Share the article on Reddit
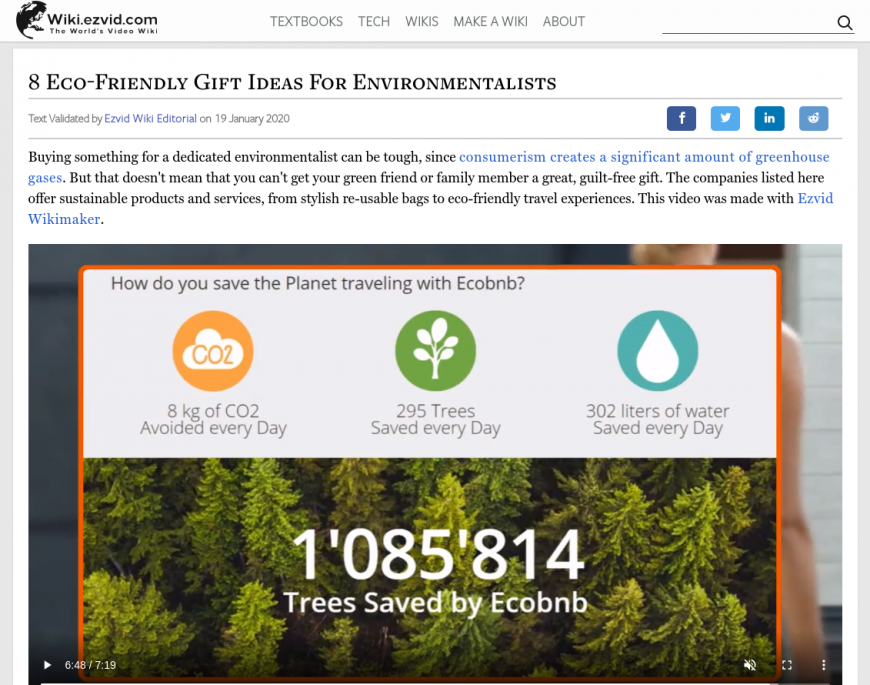Image resolution: width=870 pixels, height=685 pixels. click(813, 118)
